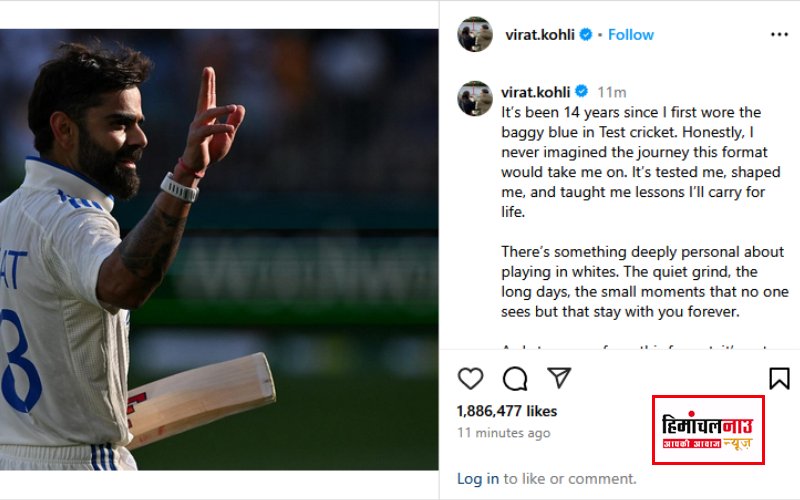View the 1,886,477 likes list
The image size is (800, 500).
(507, 411)
